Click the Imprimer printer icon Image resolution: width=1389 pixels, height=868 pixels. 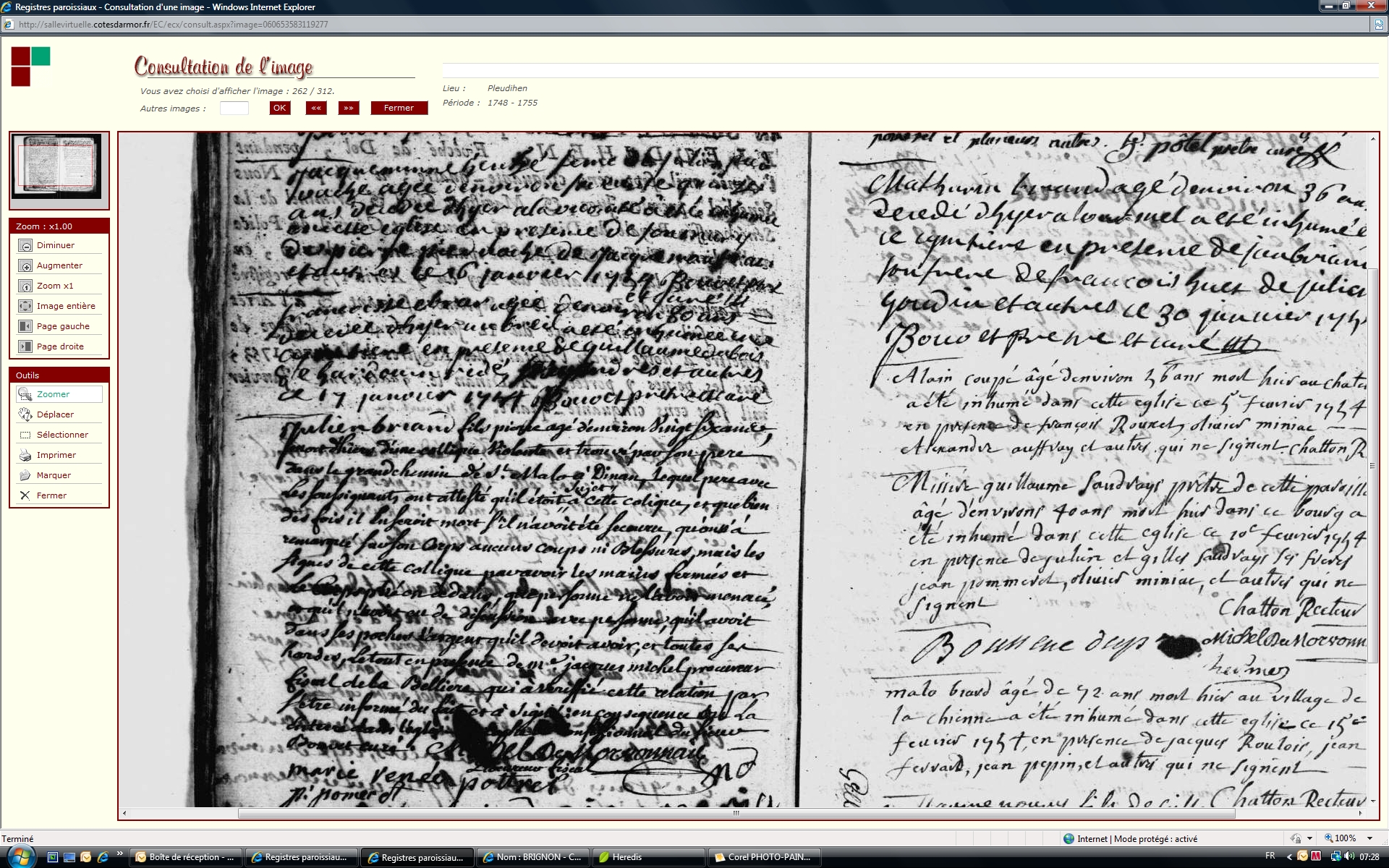point(25,455)
